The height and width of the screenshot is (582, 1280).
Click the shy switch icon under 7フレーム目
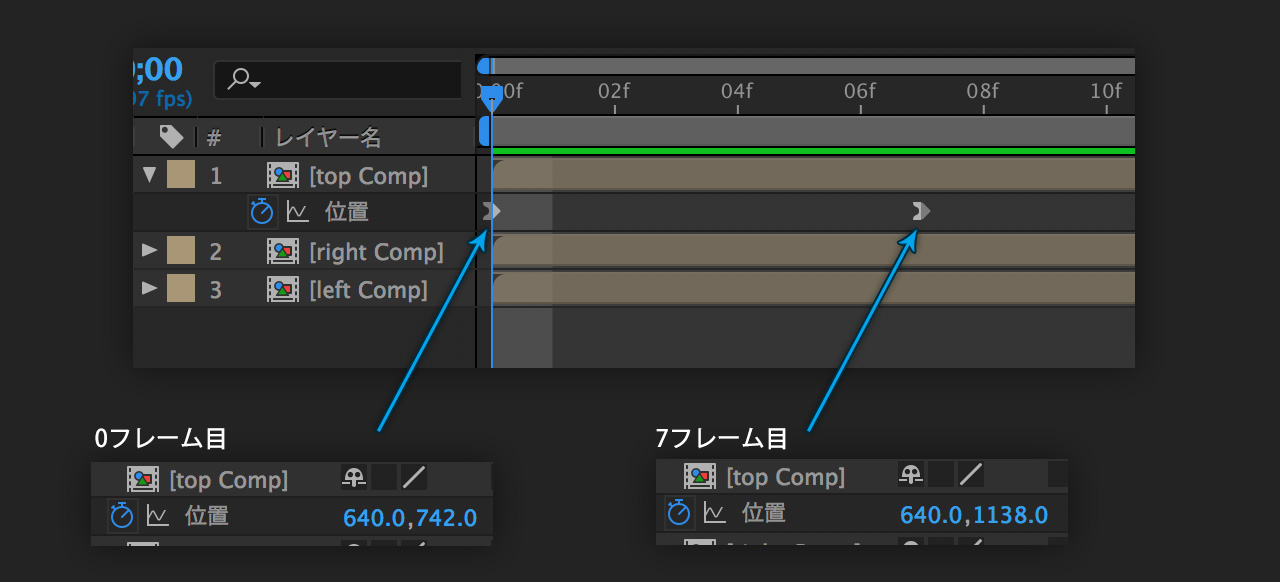[910, 475]
